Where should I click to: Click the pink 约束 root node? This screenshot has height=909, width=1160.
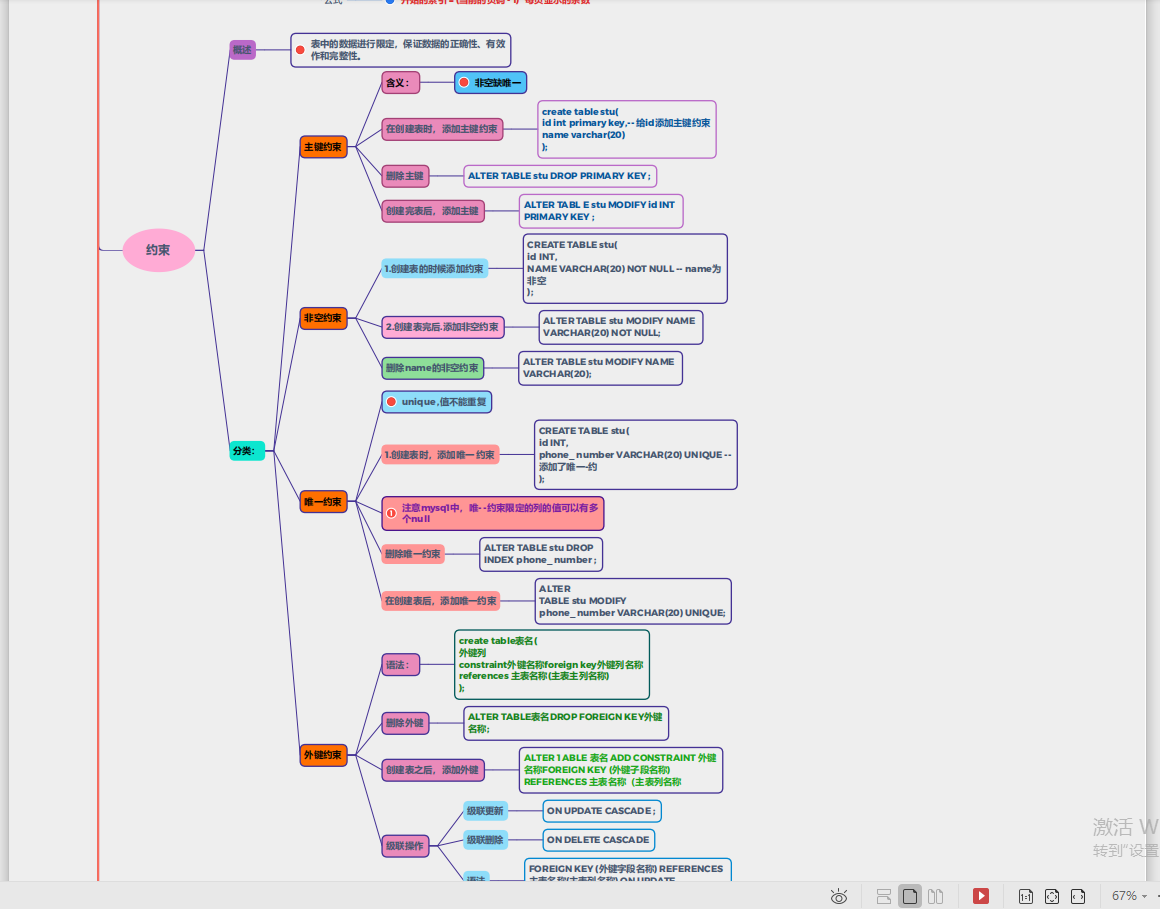158,250
